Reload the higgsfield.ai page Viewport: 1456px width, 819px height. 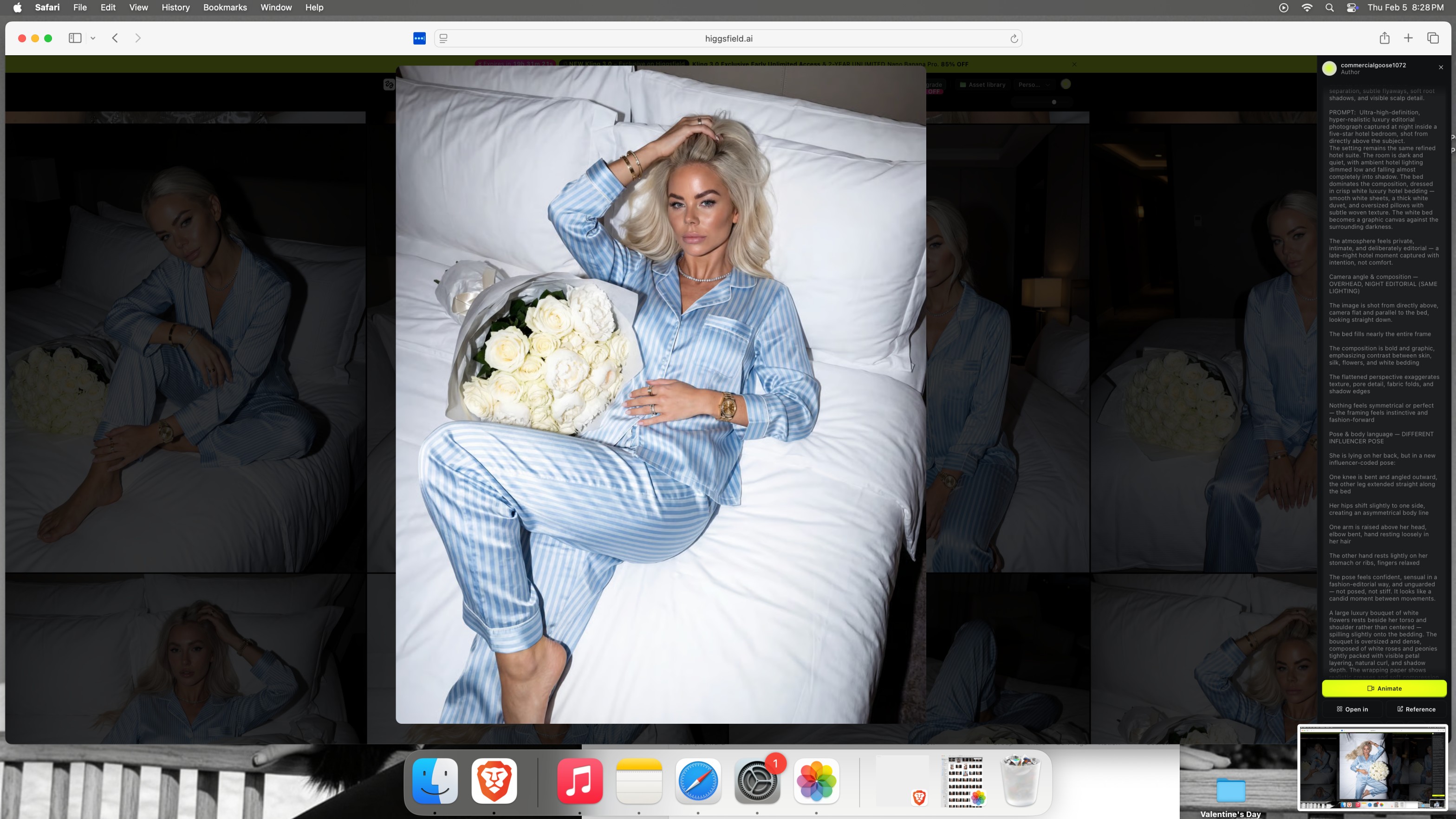tap(1014, 39)
